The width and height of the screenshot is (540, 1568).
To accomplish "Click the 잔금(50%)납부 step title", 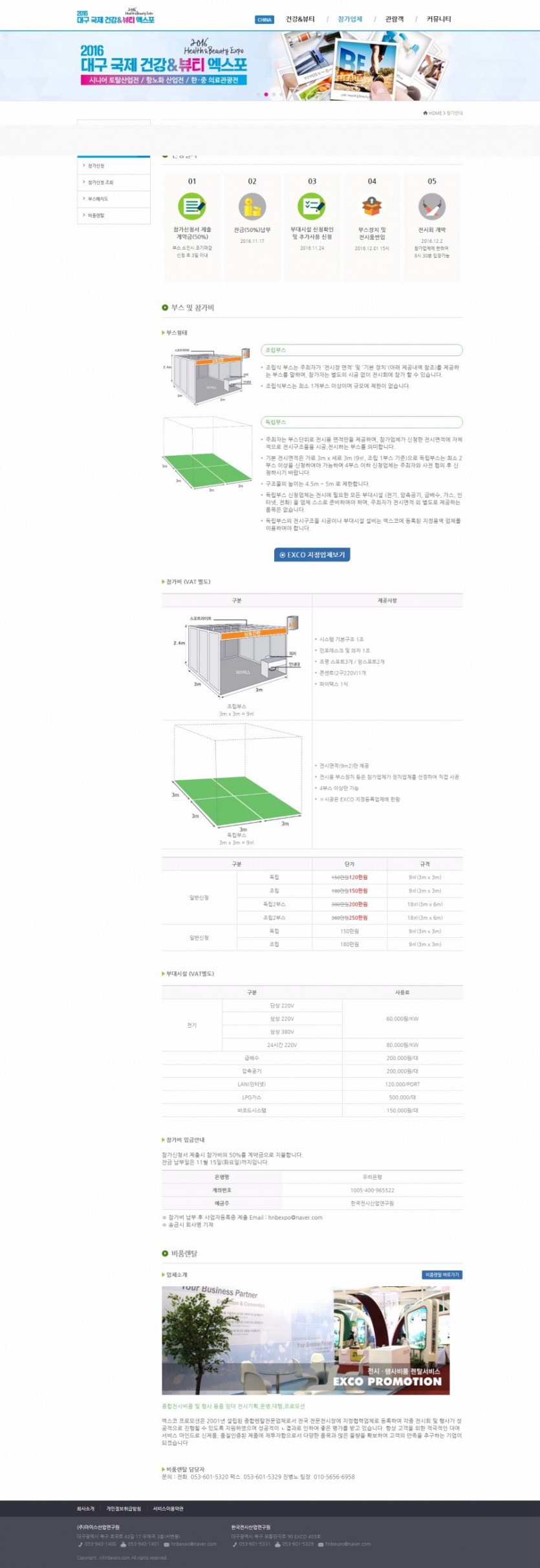I will [x=252, y=230].
